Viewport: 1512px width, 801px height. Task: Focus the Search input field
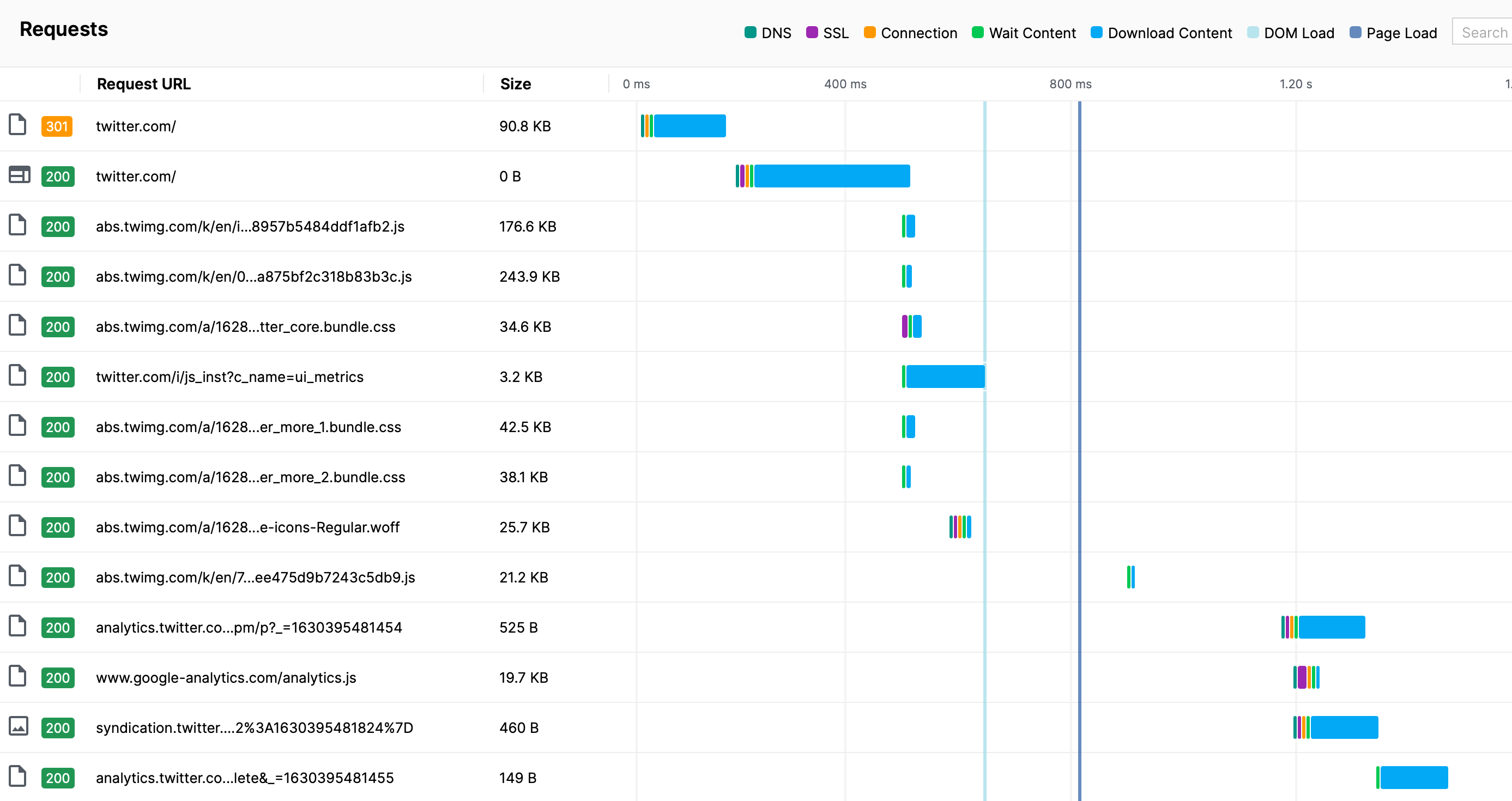1482,32
